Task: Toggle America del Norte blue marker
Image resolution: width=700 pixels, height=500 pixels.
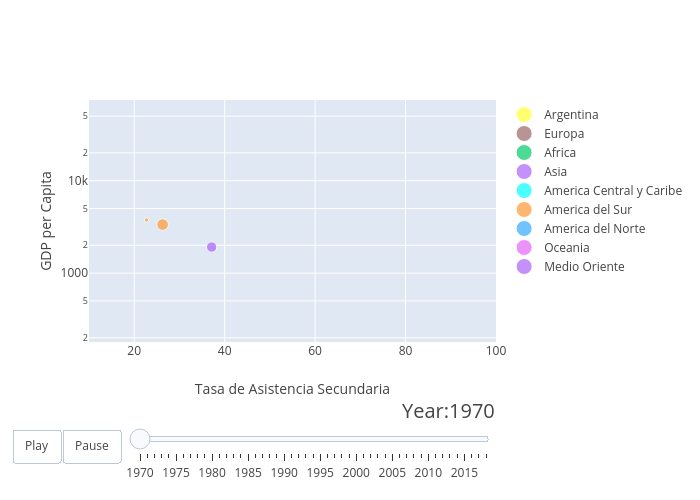Action: (524, 229)
